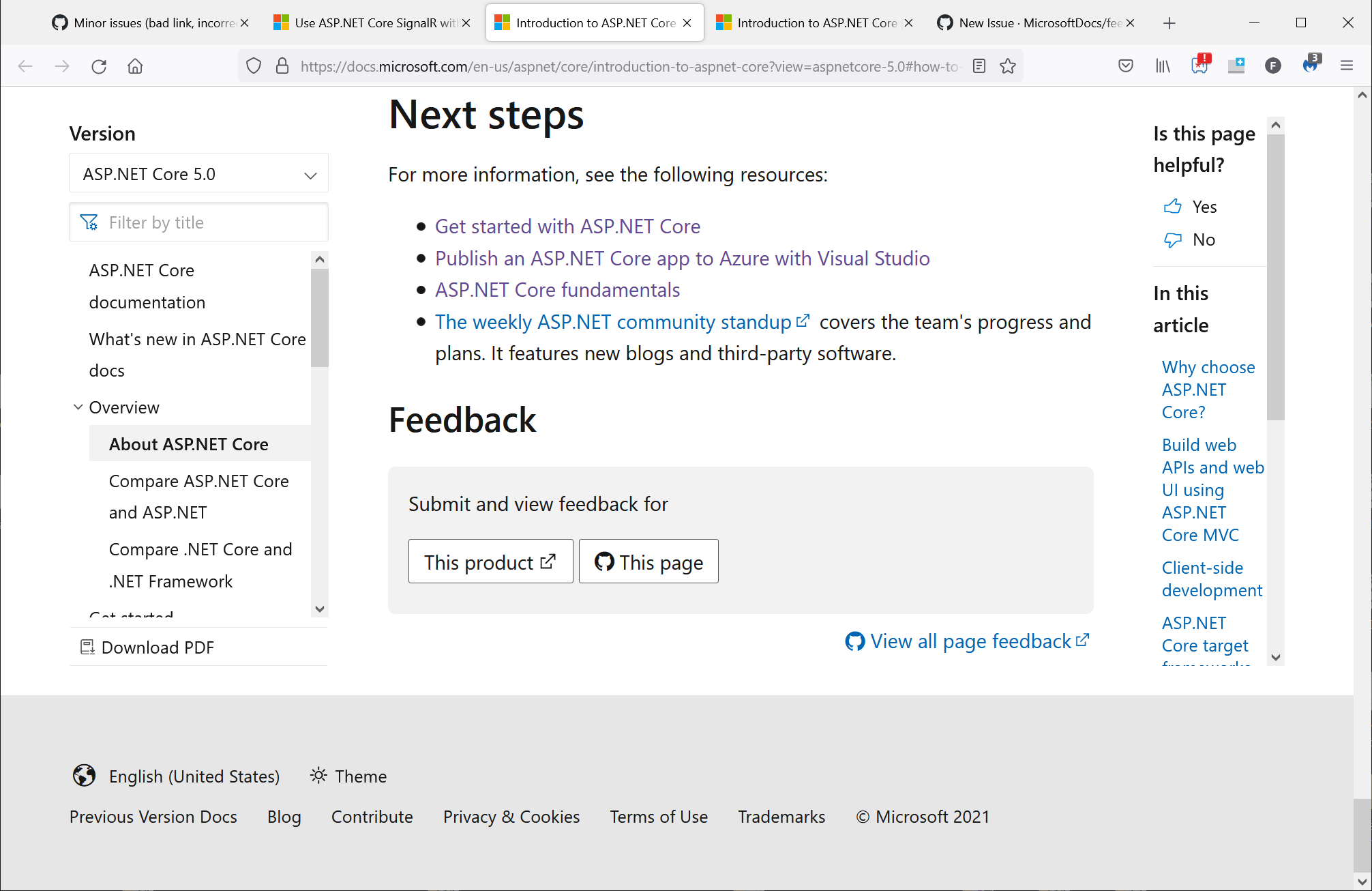Toggle reader view icon in address bar
This screenshot has width=1372, height=891.
tap(979, 66)
